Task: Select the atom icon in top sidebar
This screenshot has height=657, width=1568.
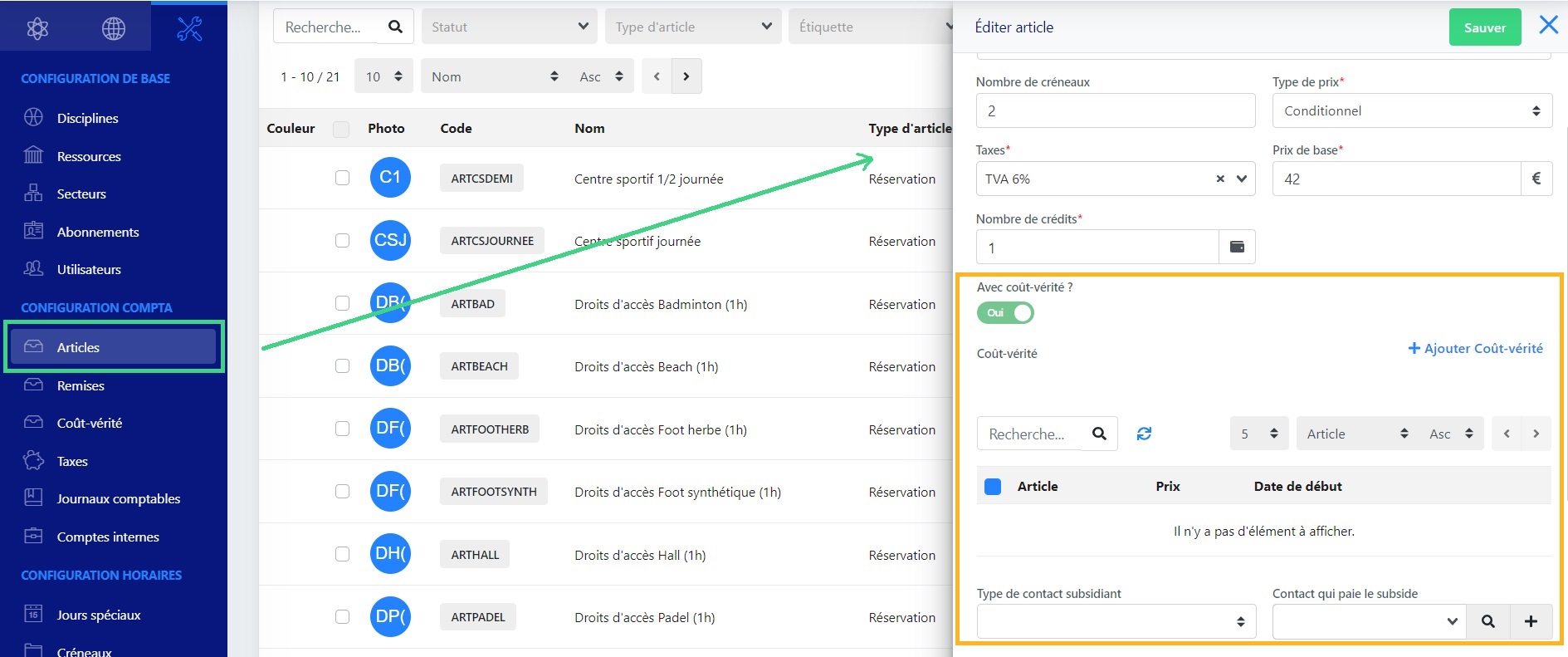Action: coord(37,29)
